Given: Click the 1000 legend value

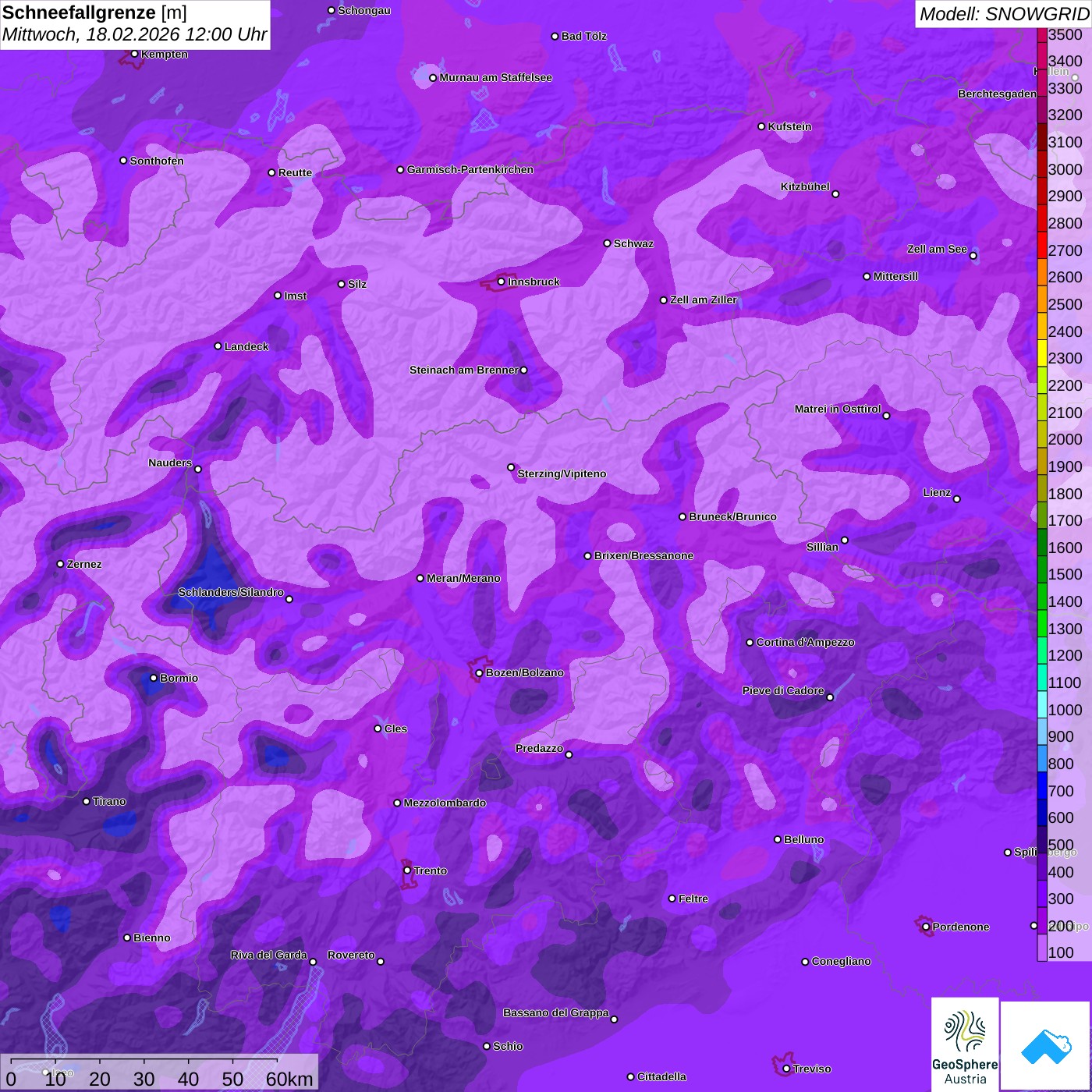Looking at the screenshot, I should coord(1065,710).
